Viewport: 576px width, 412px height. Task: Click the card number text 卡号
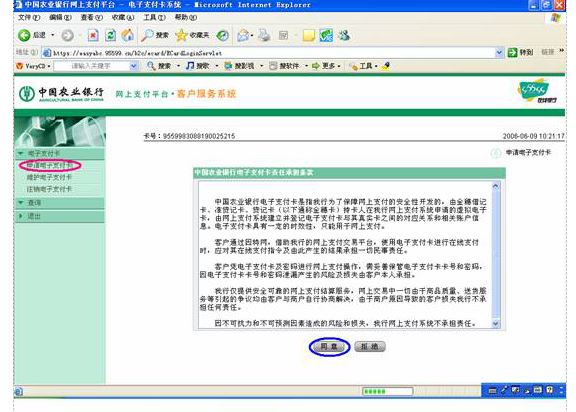pyautogui.click(x=189, y=136)
